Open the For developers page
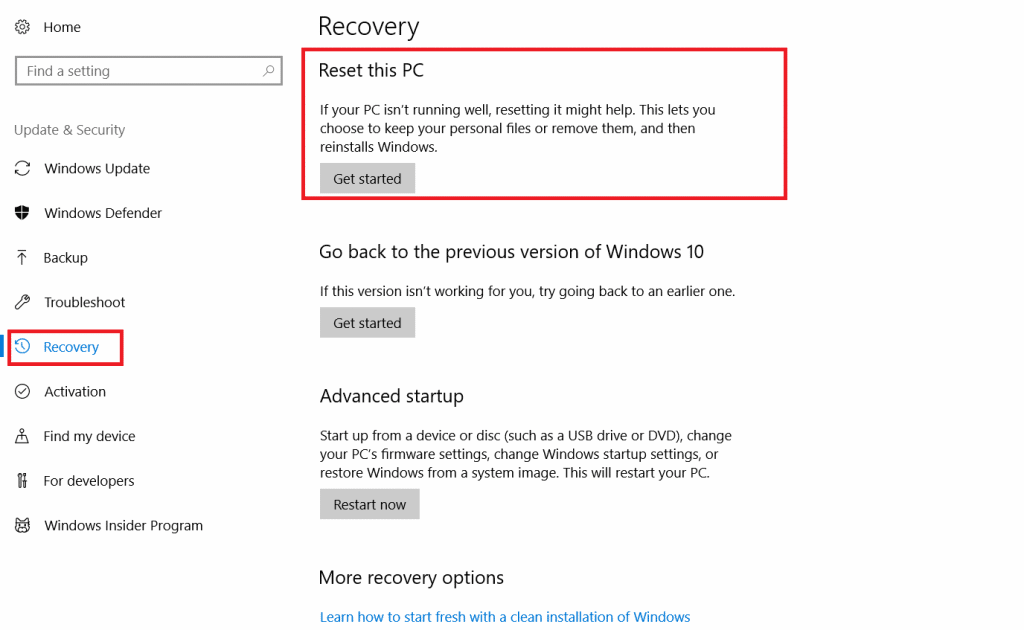Screen dimensions: 1024x630 [89, 481]
